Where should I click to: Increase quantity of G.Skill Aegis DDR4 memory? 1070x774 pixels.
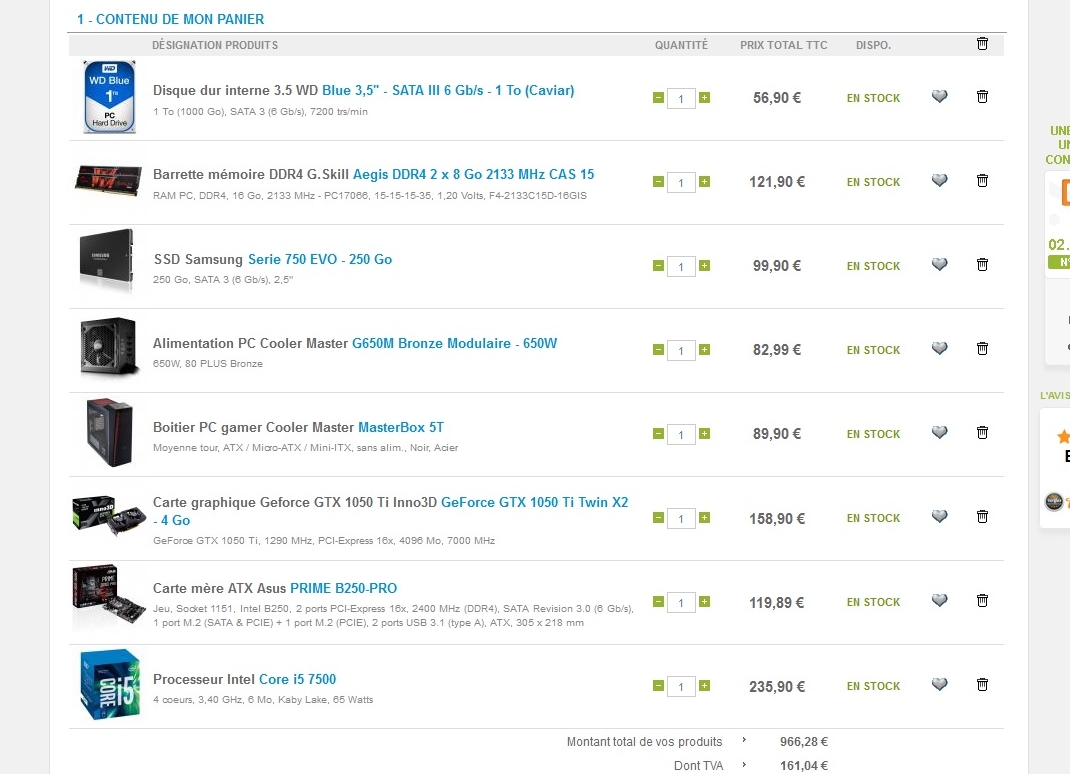click(x=704, y=182)
